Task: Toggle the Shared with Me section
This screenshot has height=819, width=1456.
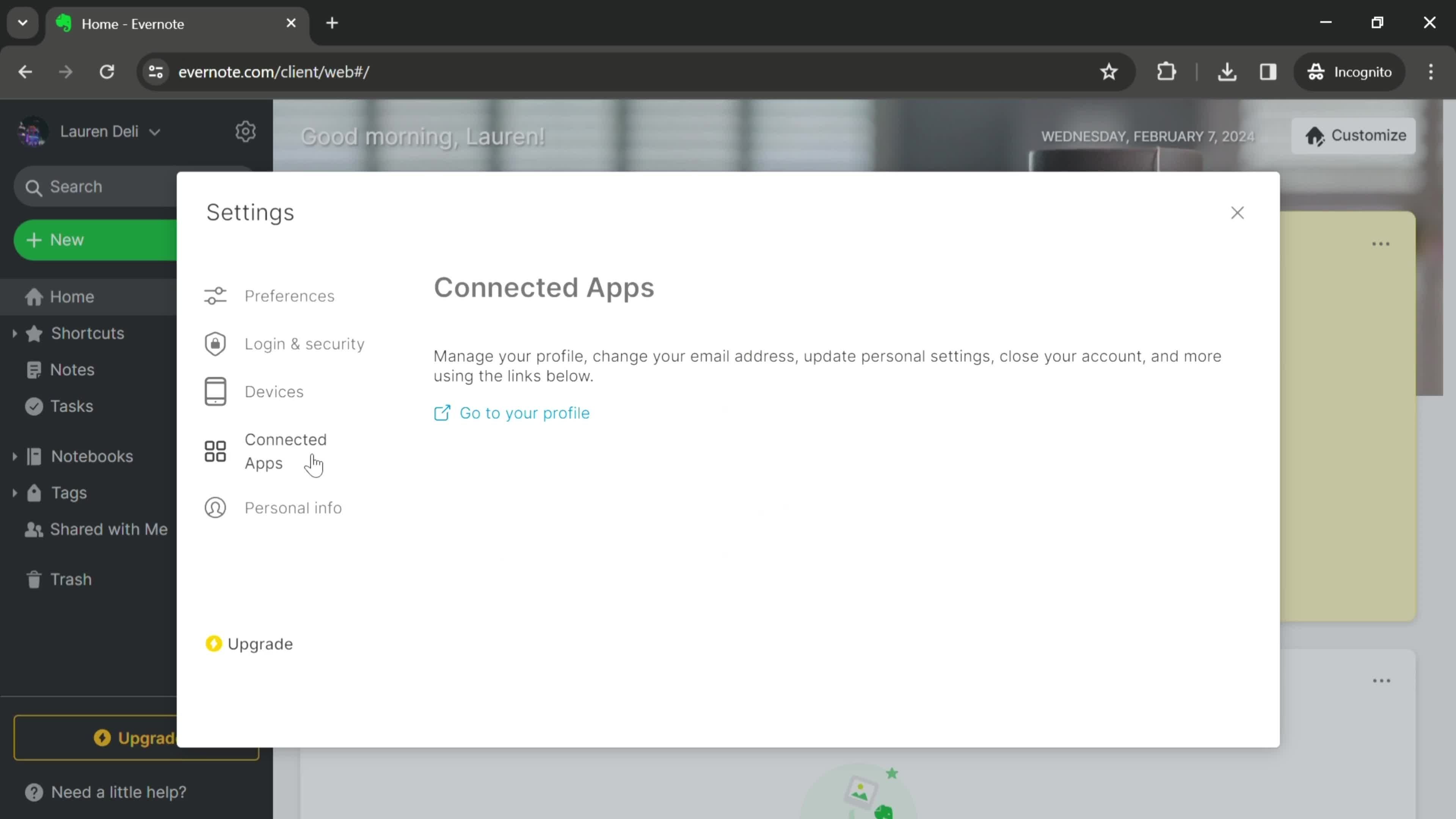Action: 109,529
